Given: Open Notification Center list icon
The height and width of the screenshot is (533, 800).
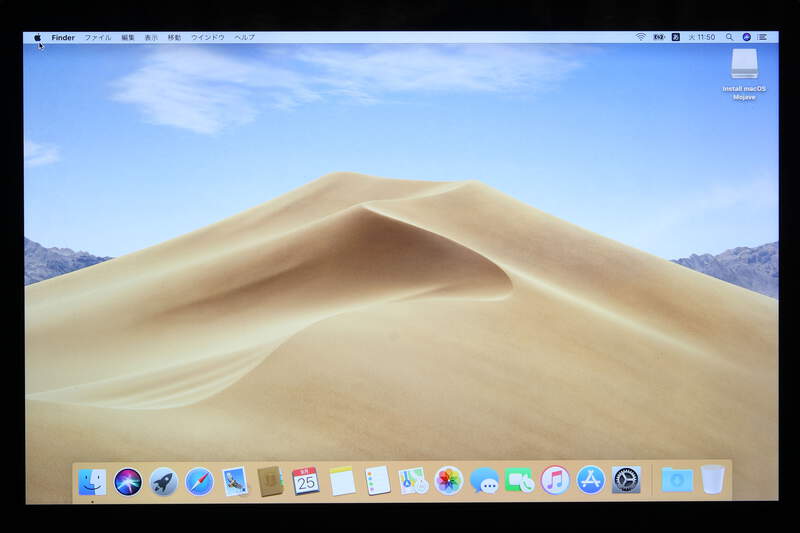Looking at the screenshot, I should [x=762, y=37].
